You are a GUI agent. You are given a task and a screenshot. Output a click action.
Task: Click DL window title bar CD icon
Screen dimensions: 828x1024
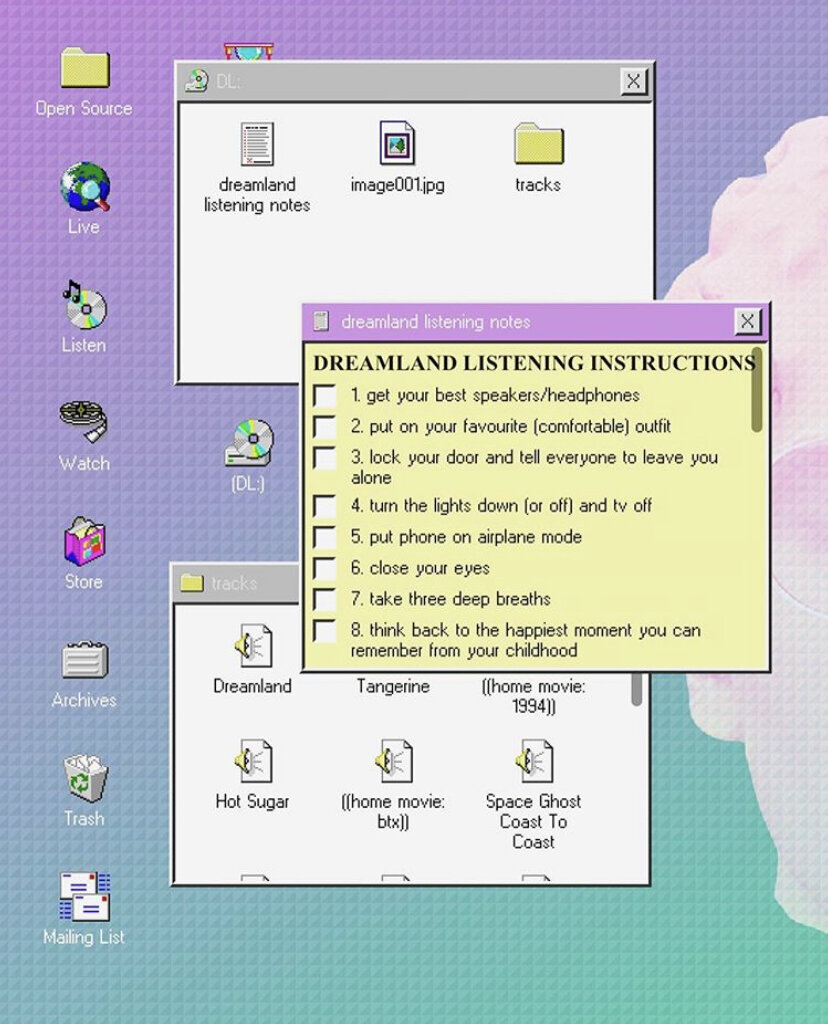pyautogui.click(x=197, y=81)
